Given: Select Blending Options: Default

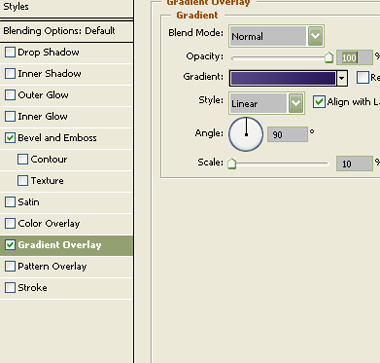Looking at the screenshot, I should (x=59, y=31).
